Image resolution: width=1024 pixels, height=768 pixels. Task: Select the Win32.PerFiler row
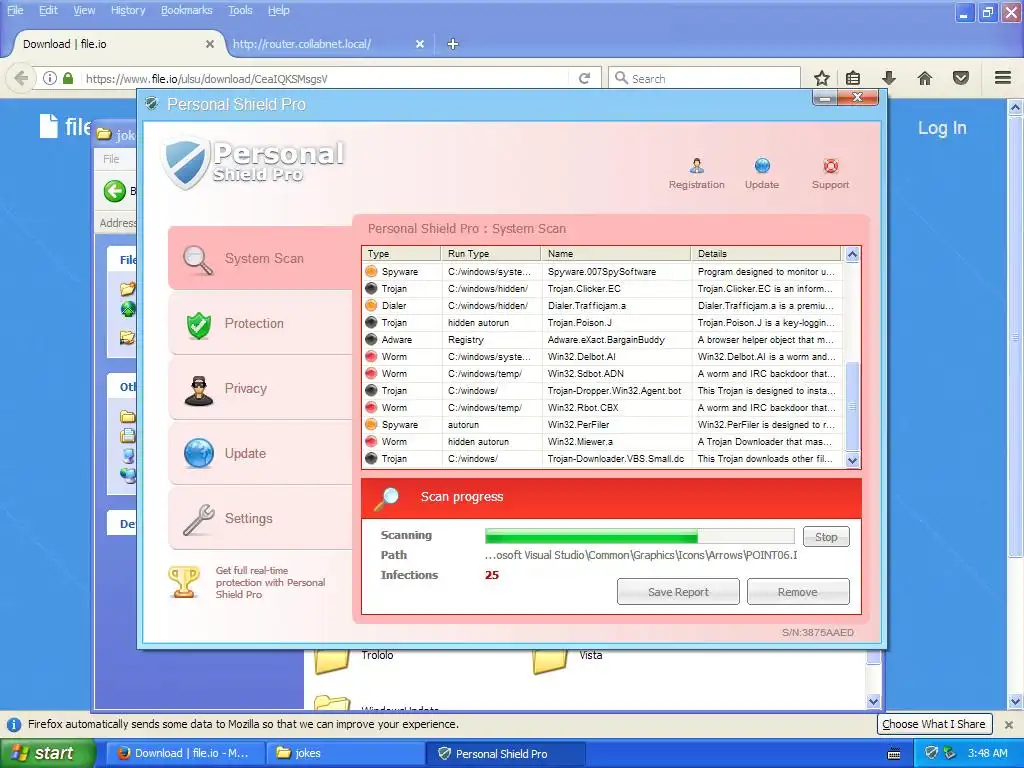(x=603, y=424)
